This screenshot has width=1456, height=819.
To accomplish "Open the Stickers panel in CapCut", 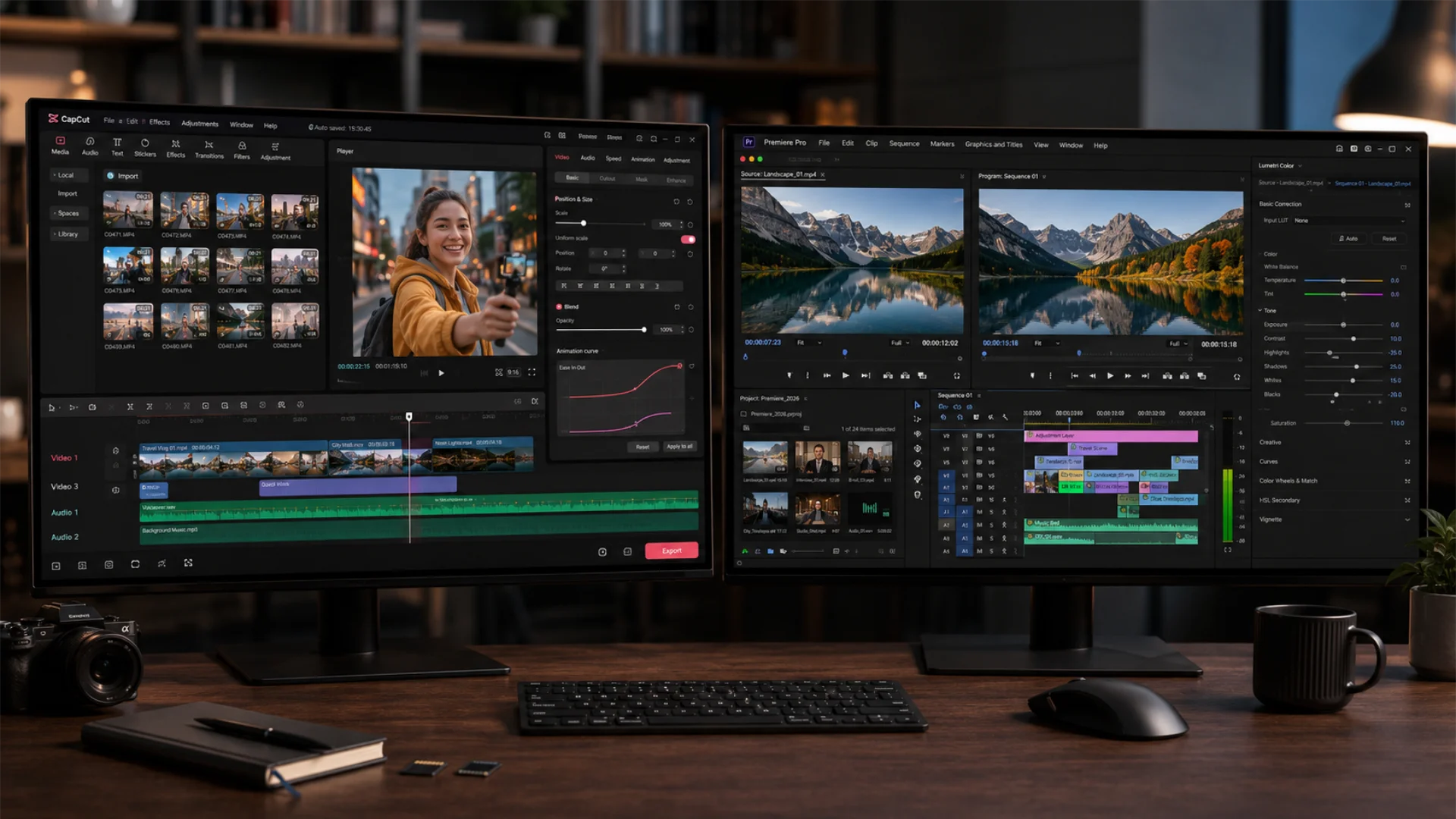I will [145, 143].
